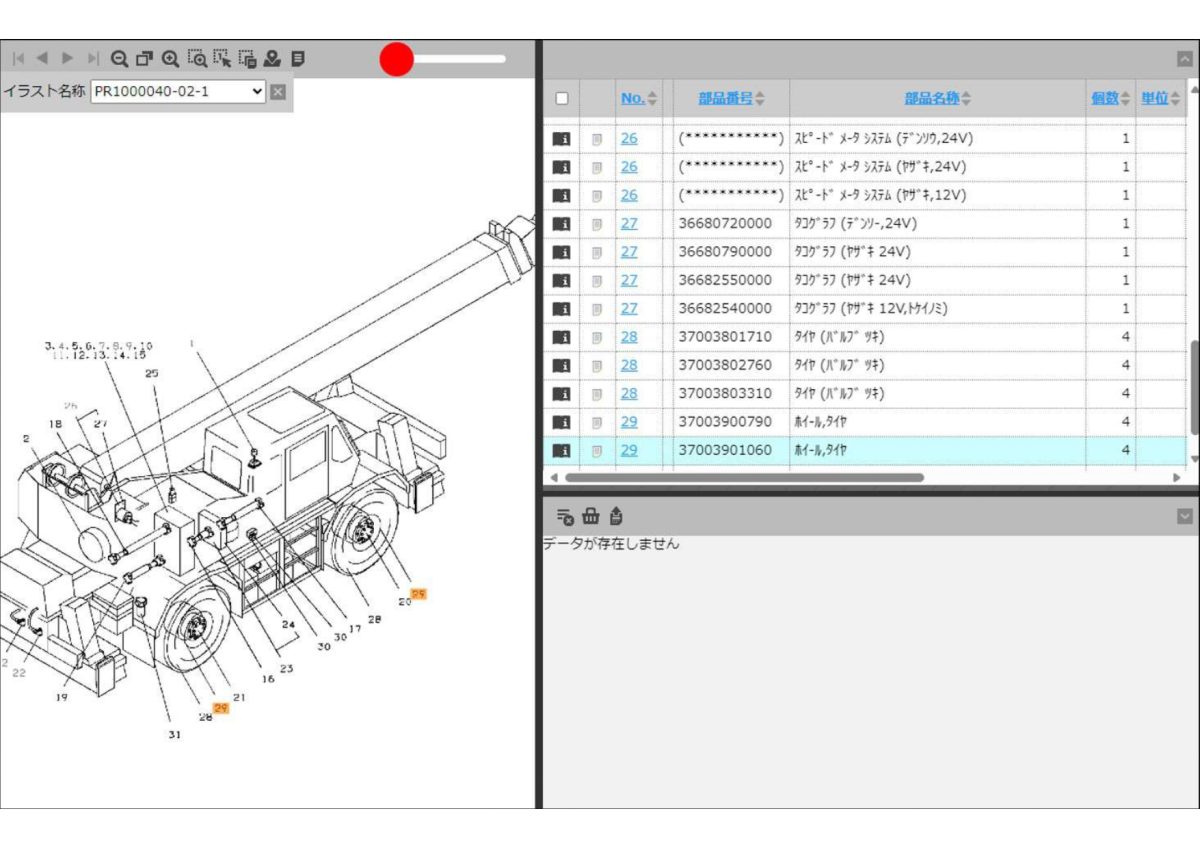Zoom in the illustration with the plus magnifier
The width and height of the screenshot is (1200, 848).
[x=171, y=59]
